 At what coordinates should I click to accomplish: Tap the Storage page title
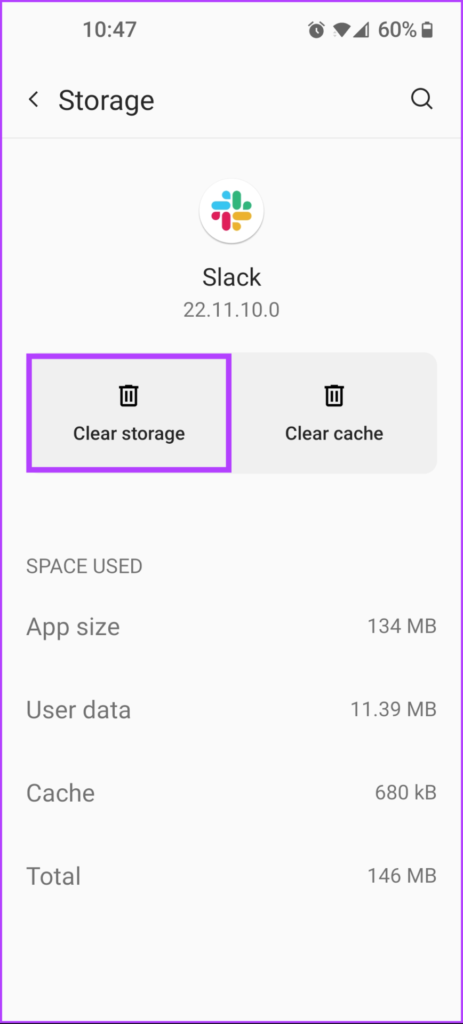point(106,101)
